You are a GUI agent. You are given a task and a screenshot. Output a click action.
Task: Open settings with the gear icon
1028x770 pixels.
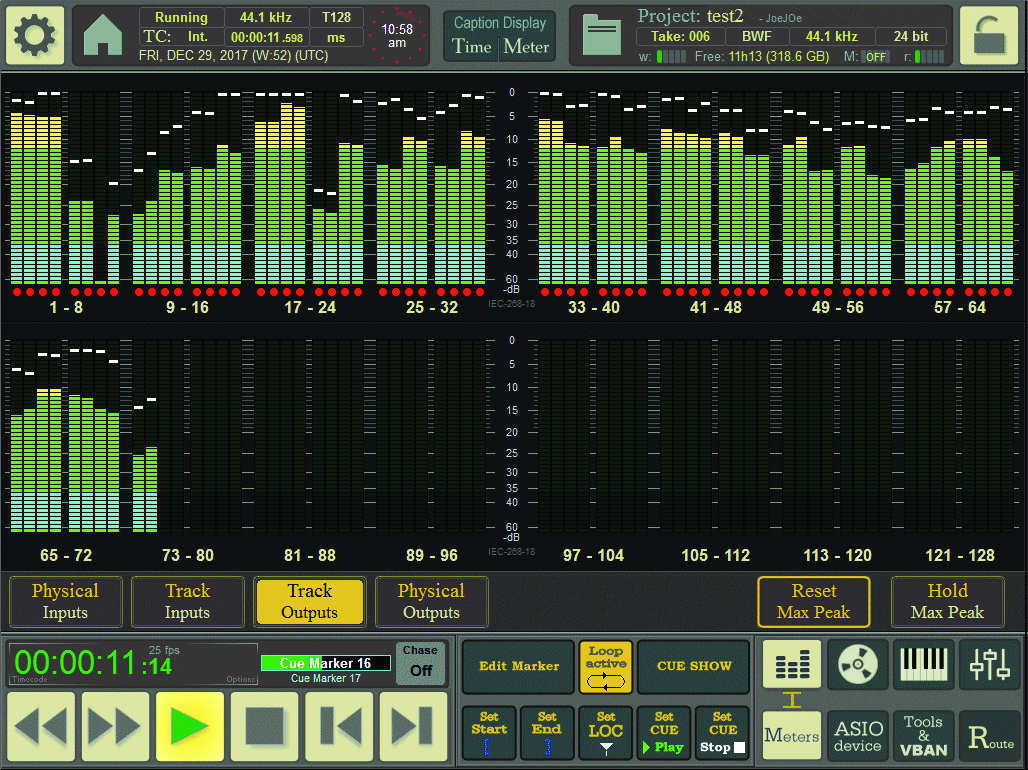click(35, 35)
